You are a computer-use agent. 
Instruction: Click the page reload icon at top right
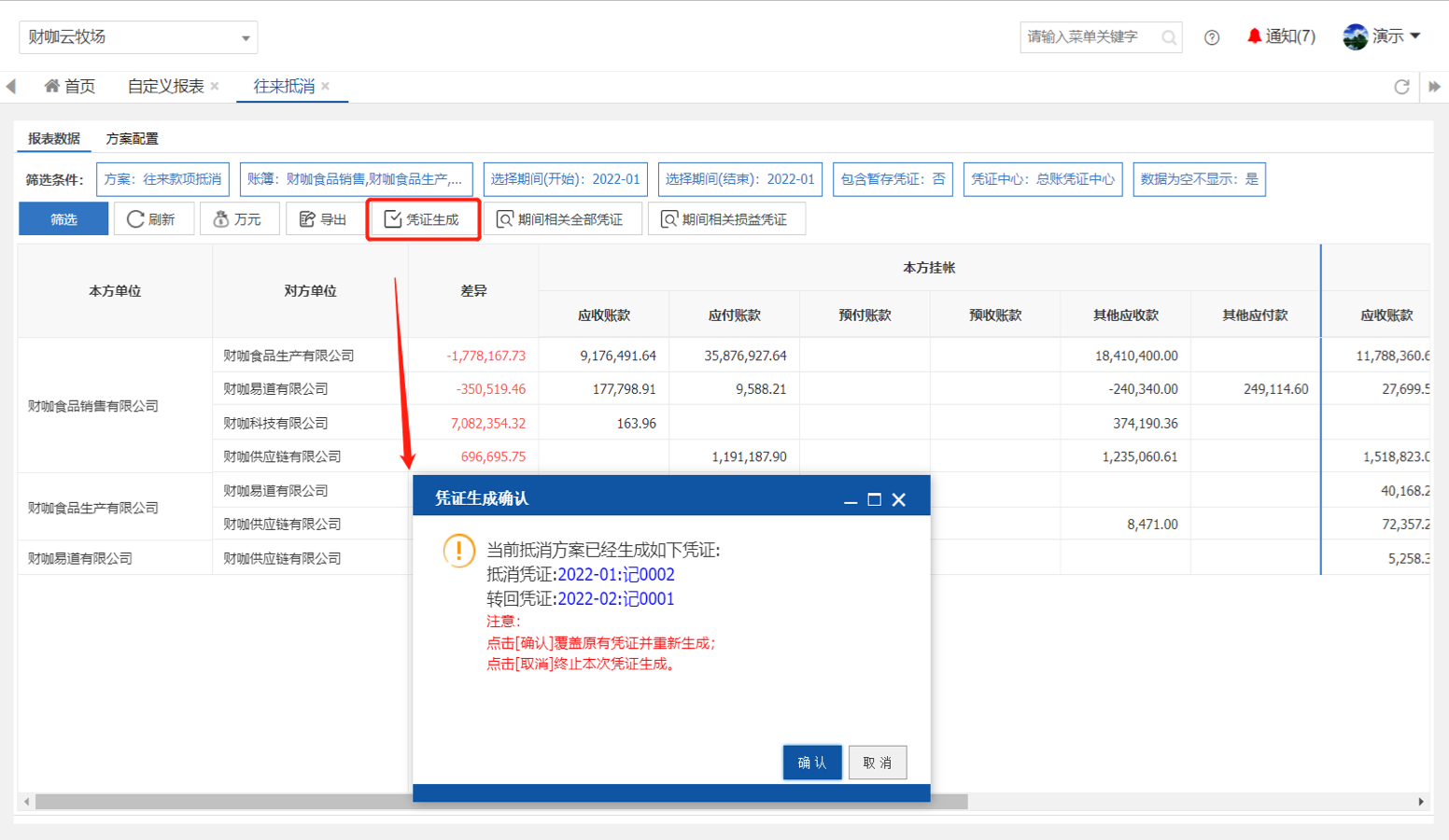1401,87
